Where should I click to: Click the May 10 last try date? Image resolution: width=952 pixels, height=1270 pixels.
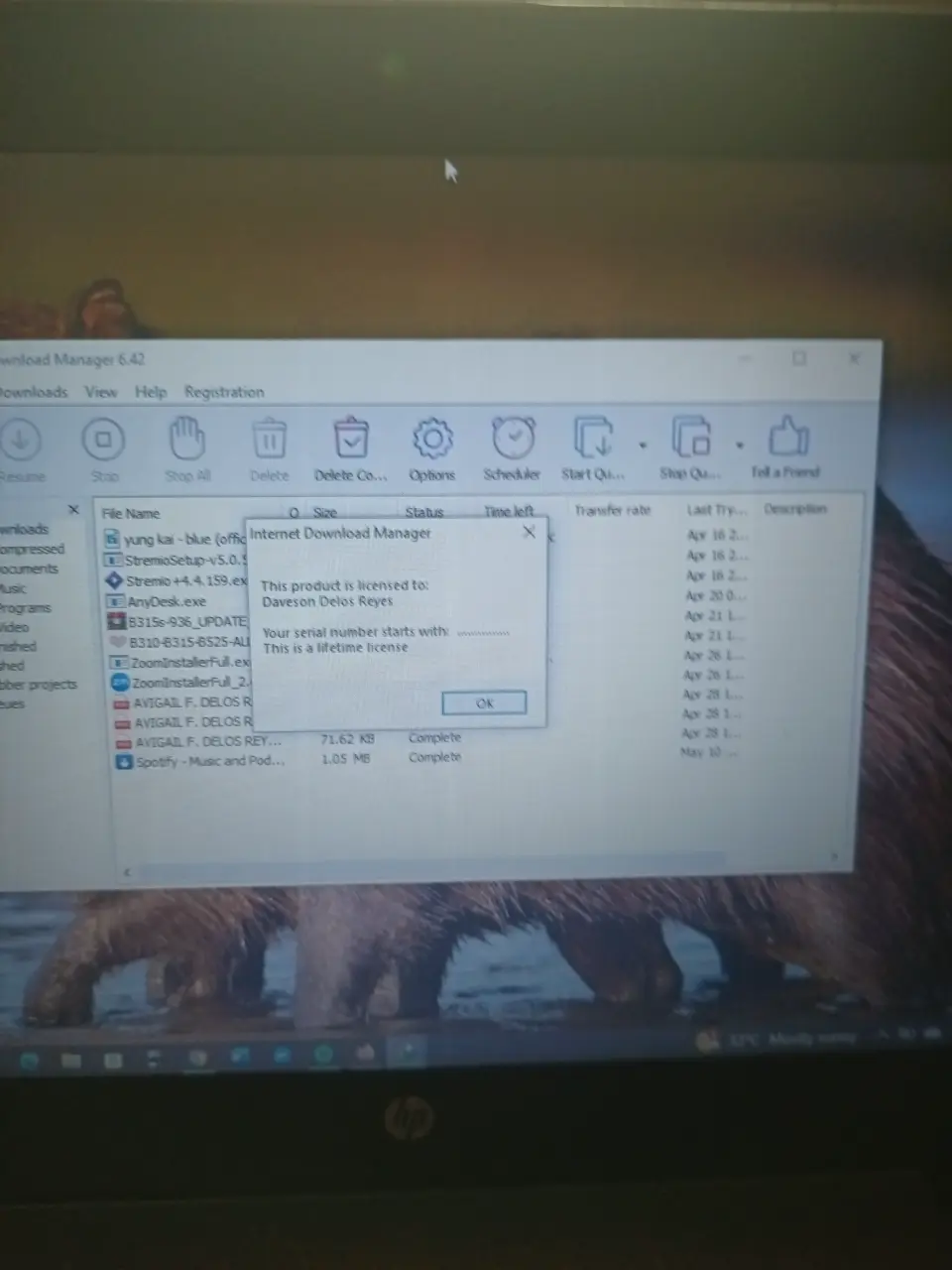tap(708, 752)
